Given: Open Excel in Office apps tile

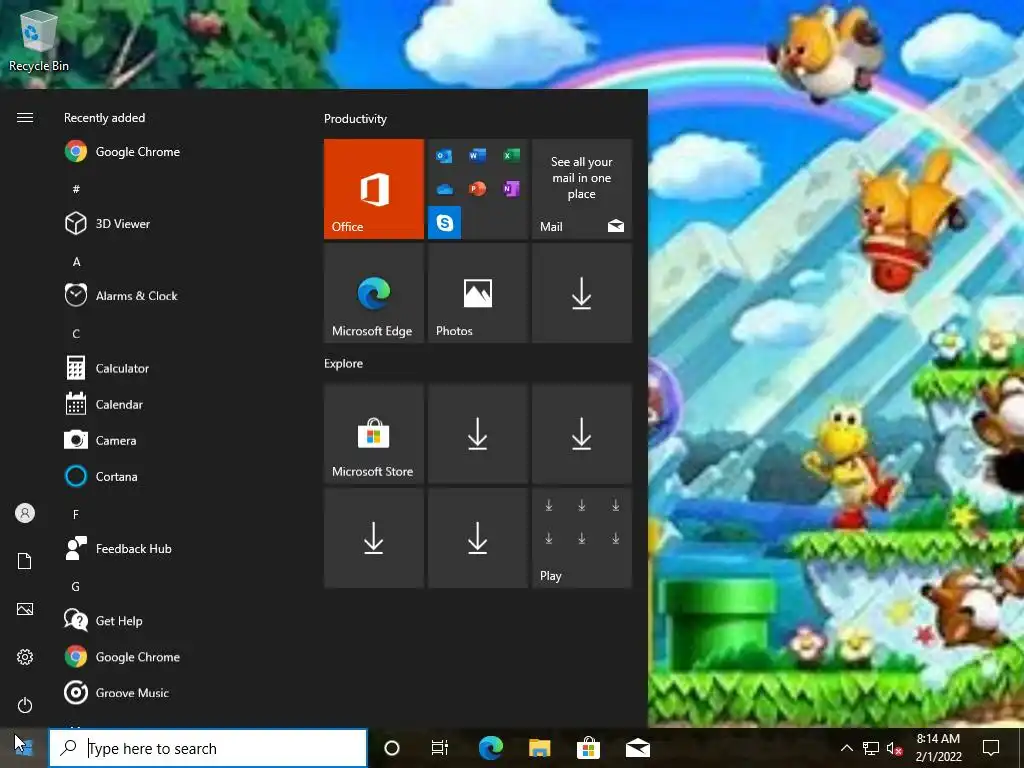Looking at the screenshot, I should point(511,155).
